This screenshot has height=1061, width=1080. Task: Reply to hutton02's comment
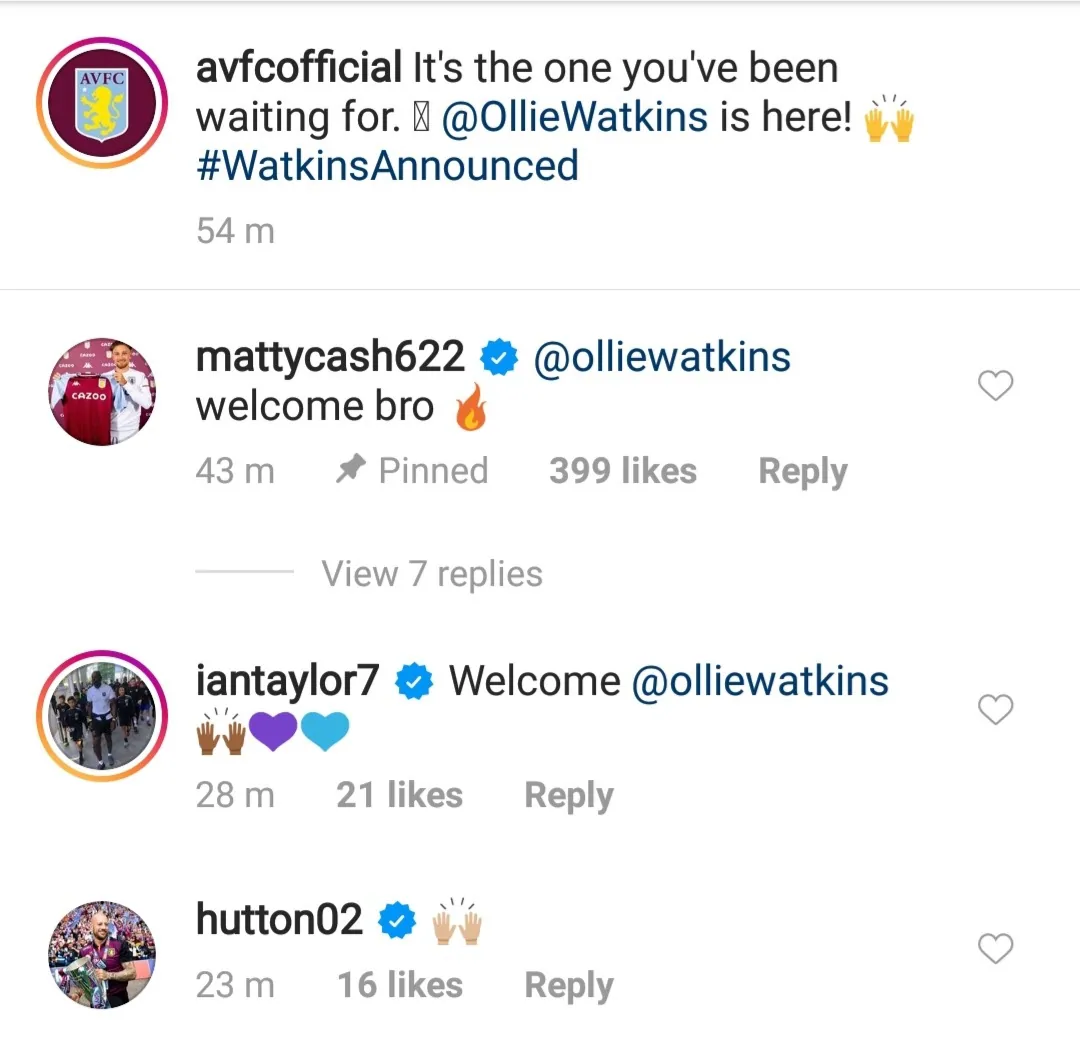click(x=568, y=984)
